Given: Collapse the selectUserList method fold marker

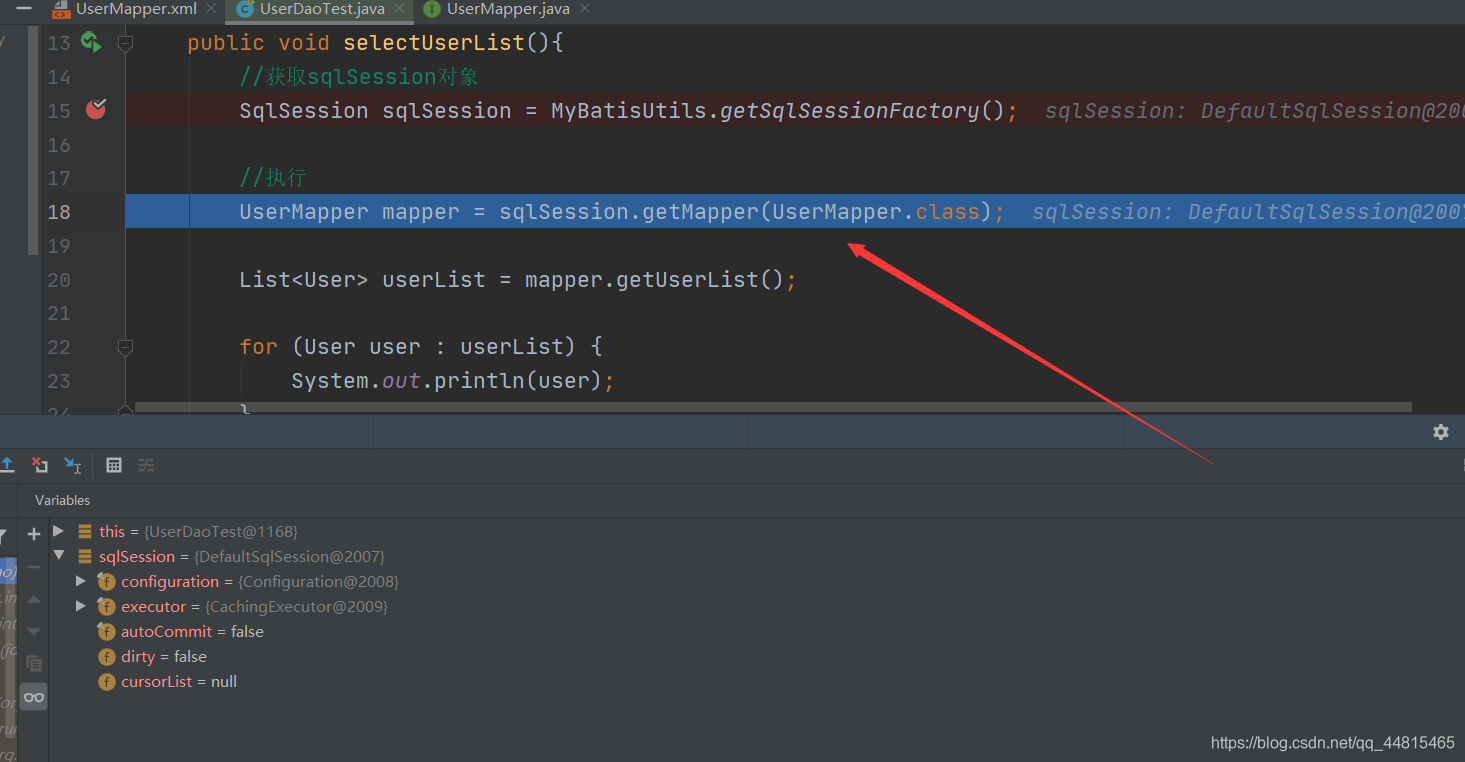Looking at the screenshot, I should click(125, 43).
